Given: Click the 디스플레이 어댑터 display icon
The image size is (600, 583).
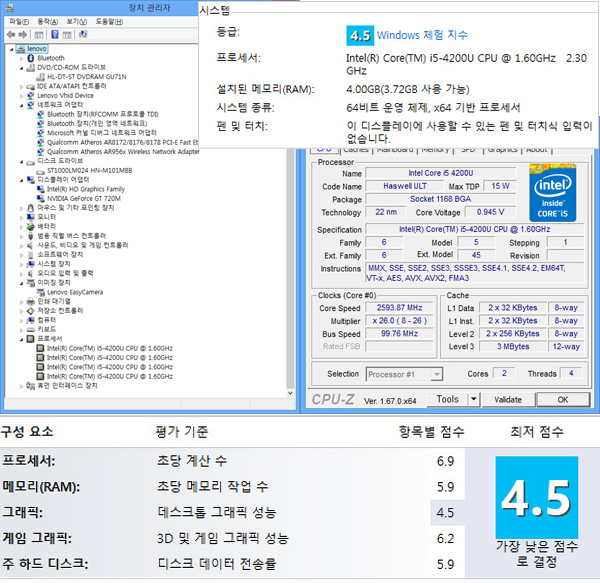Looking at the screenshot, I should [x=31, y=180].
